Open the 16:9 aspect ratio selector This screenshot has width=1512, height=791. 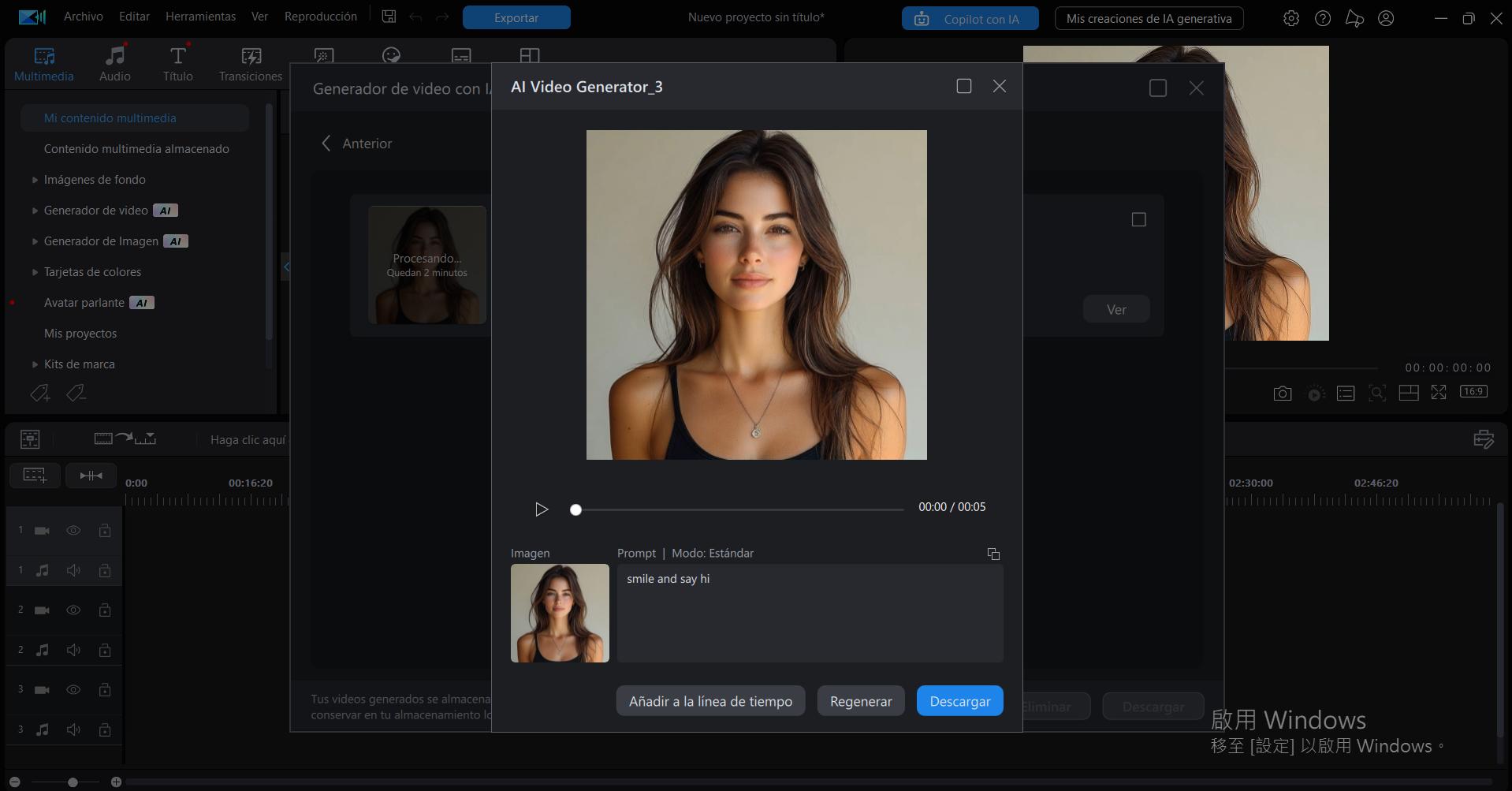(x=1473, y=392)
